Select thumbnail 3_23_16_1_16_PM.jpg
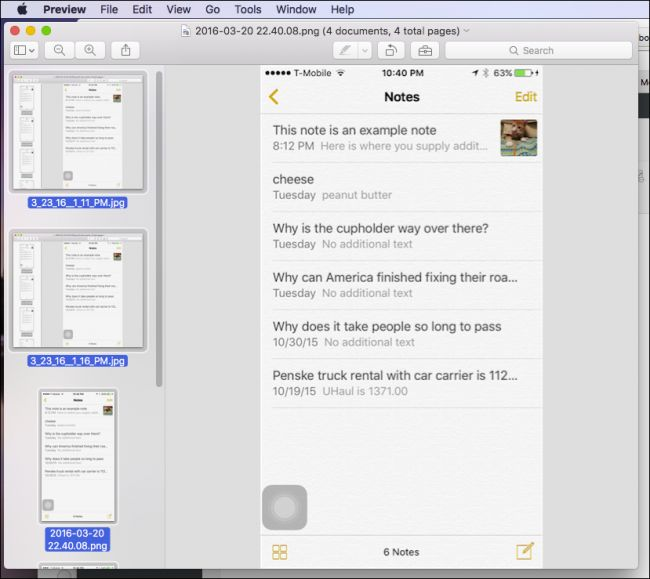Viewport: 650px width, 579px height. coord(78,290)
